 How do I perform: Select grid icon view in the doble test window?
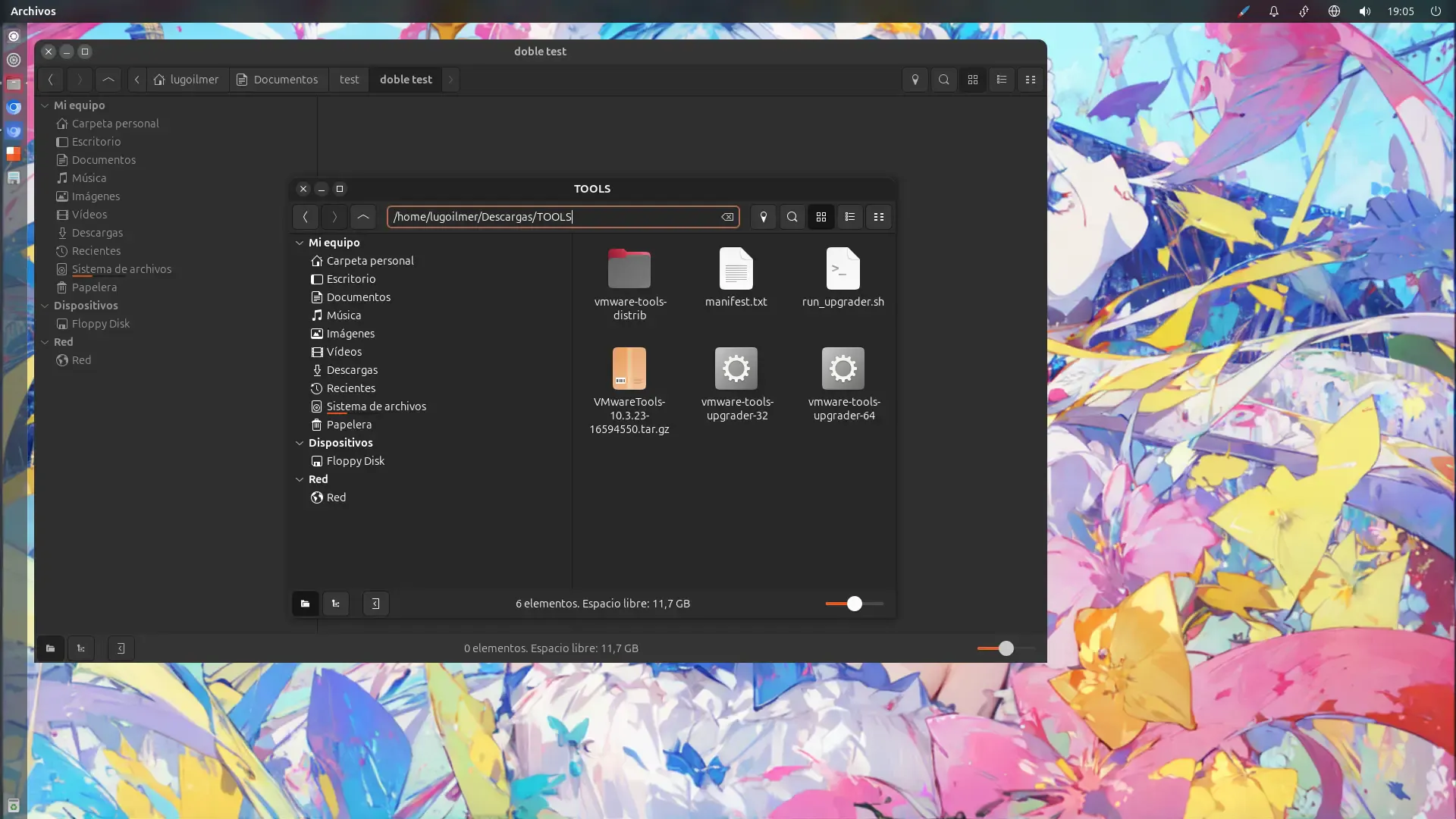973,80
